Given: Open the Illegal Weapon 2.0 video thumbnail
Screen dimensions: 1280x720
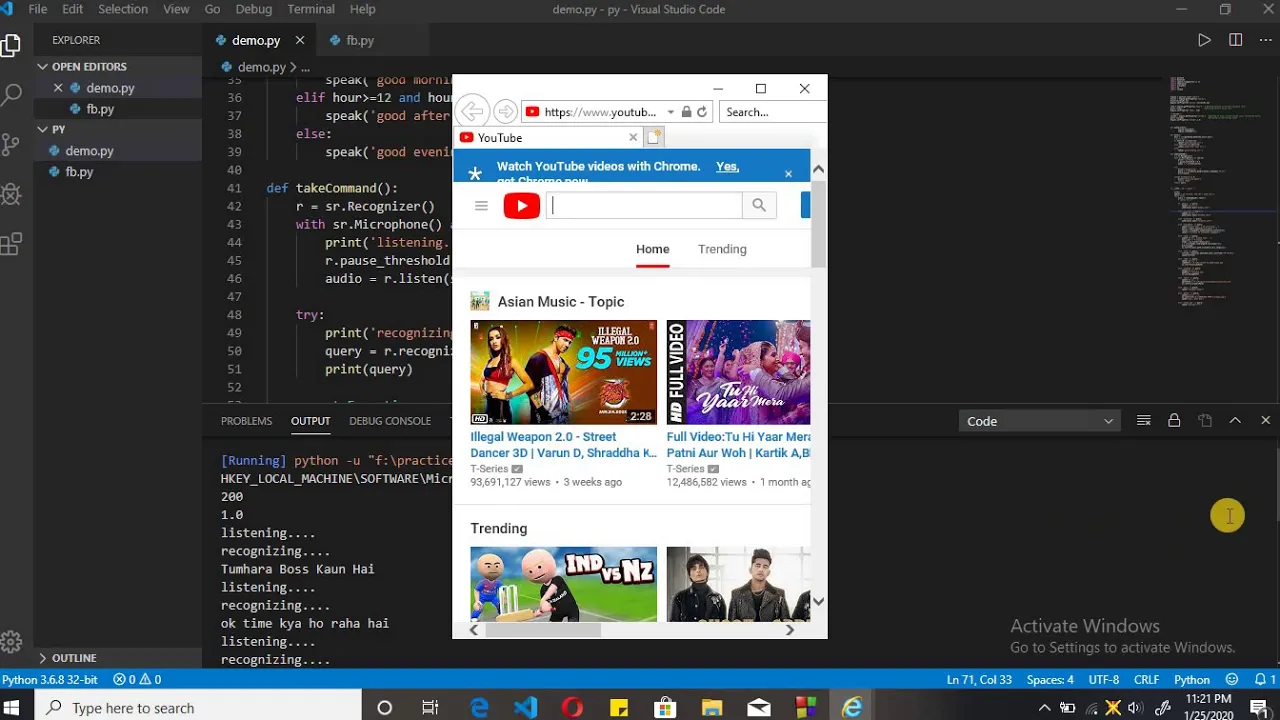Looking at the screenshot, I should [x=563, y=372].
